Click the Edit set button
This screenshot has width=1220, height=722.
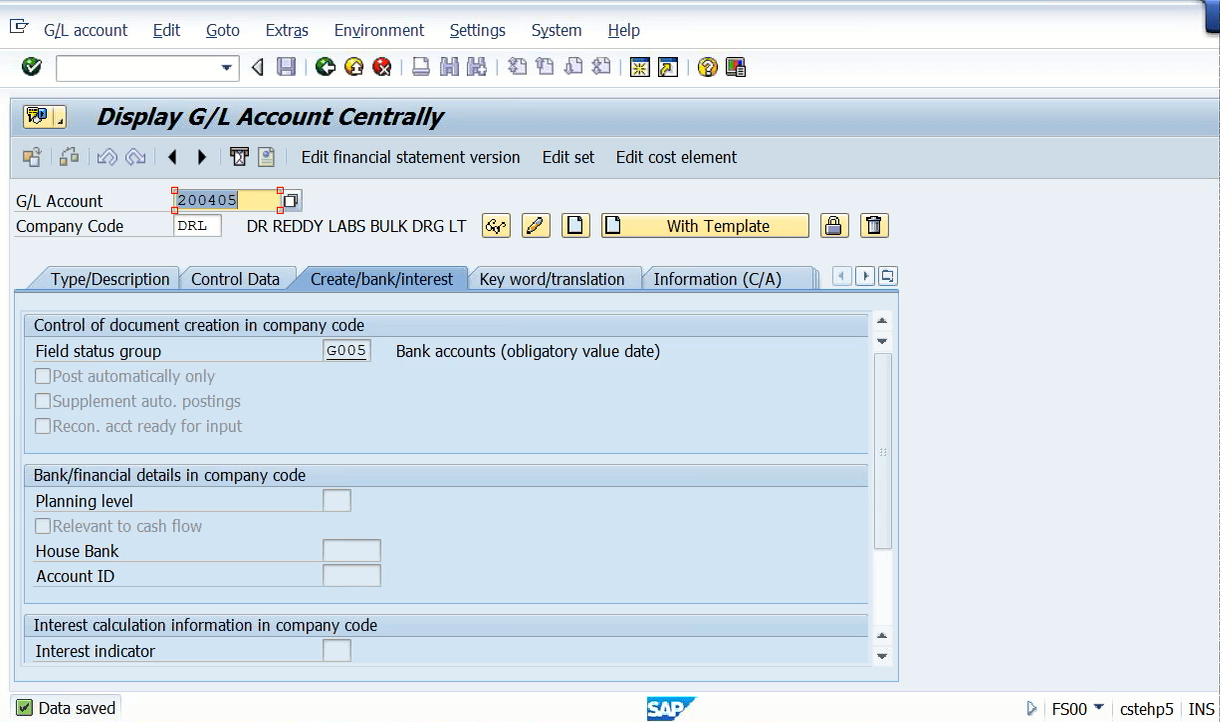[x=568, y=157]
